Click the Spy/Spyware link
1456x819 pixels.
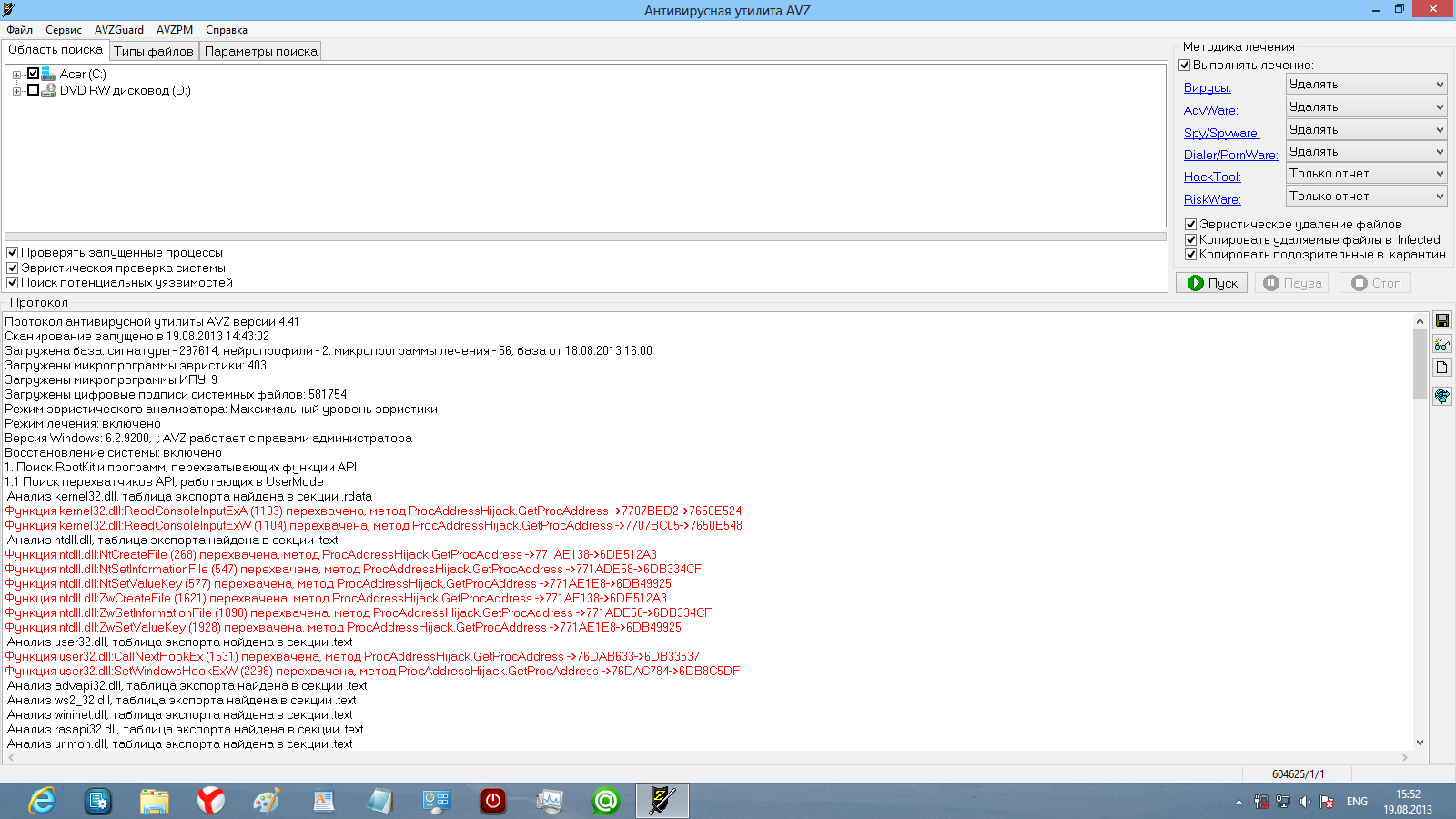pos(1222,133)
